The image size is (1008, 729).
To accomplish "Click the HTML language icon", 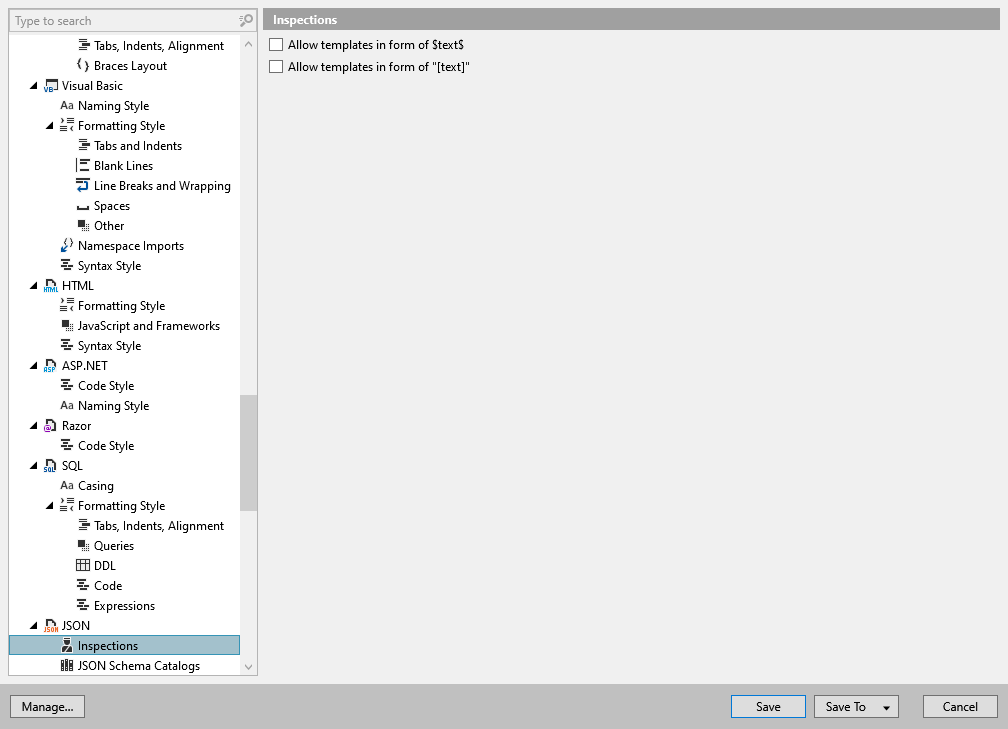I will pos(51,286).
